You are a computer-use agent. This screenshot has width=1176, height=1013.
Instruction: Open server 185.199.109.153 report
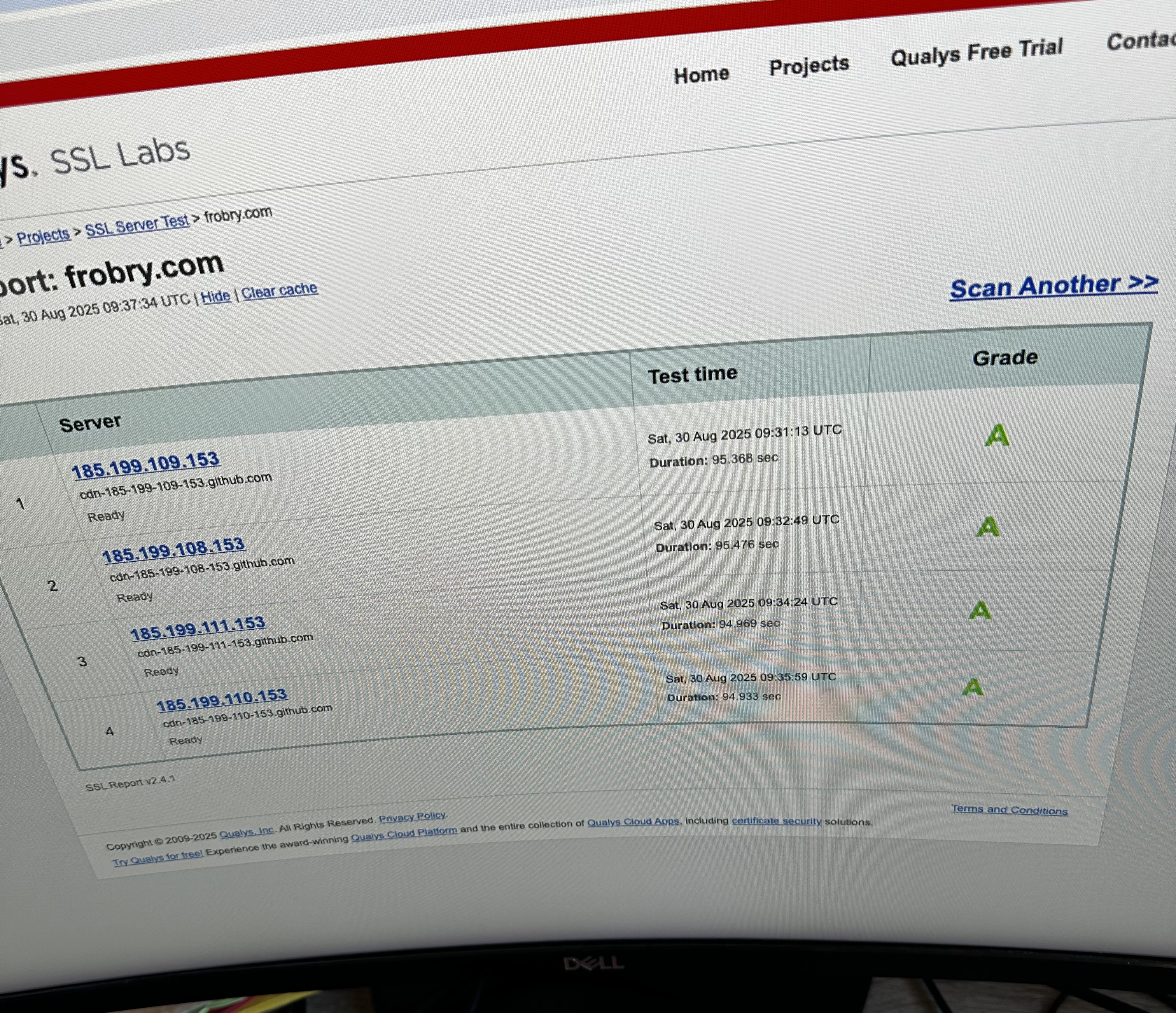click(146, 466)
